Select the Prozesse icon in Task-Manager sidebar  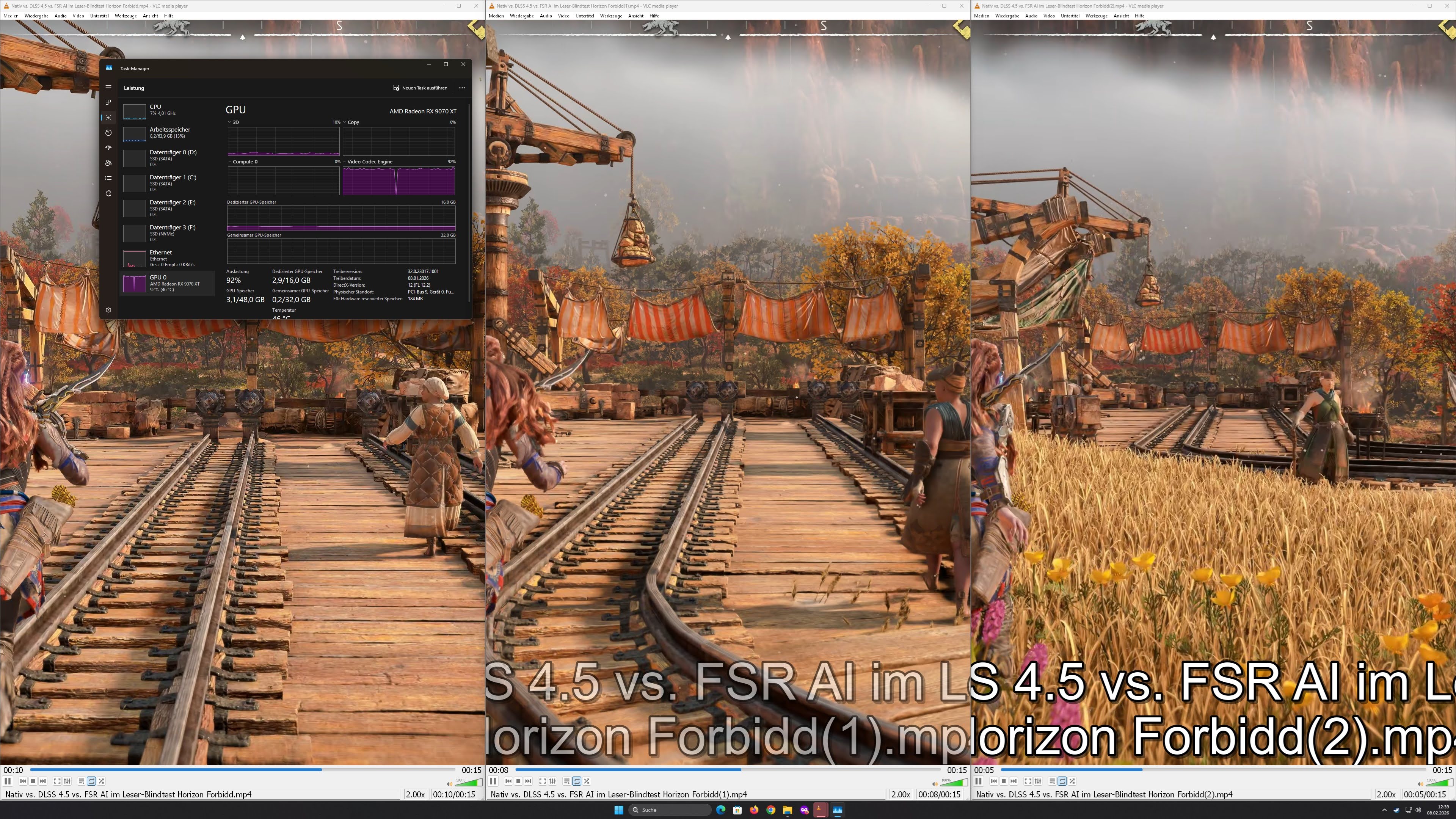click(x=108, y=102)
